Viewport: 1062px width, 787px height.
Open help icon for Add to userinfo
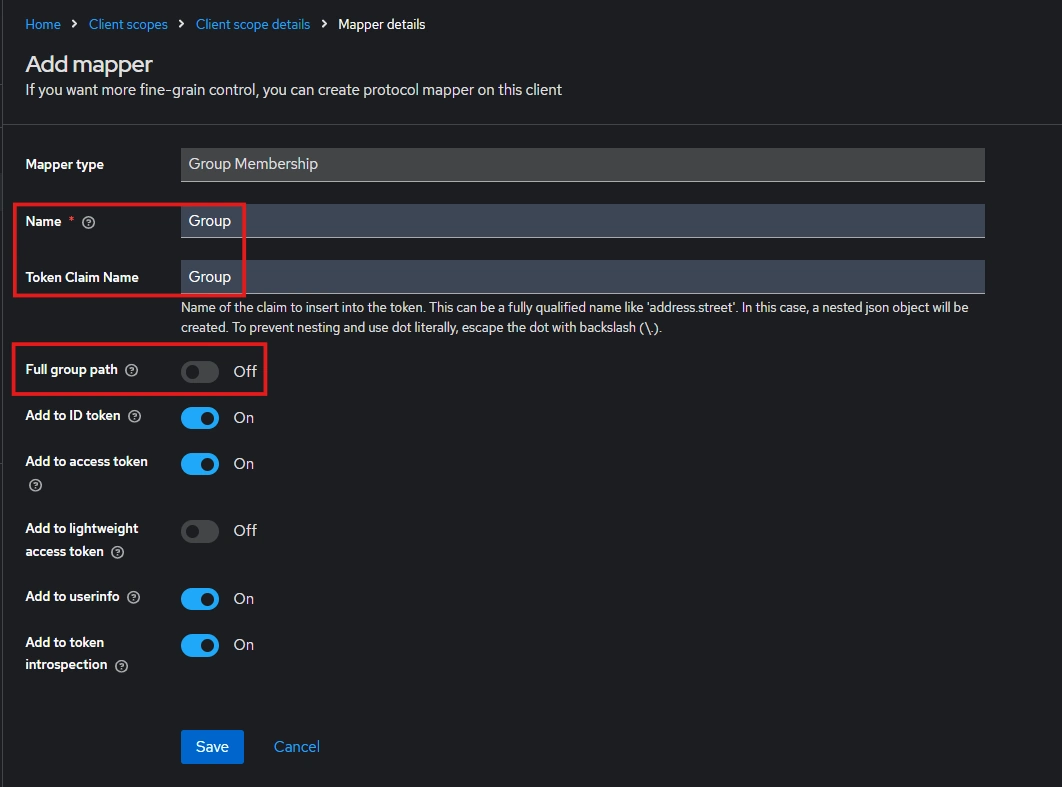click(134, 597)
